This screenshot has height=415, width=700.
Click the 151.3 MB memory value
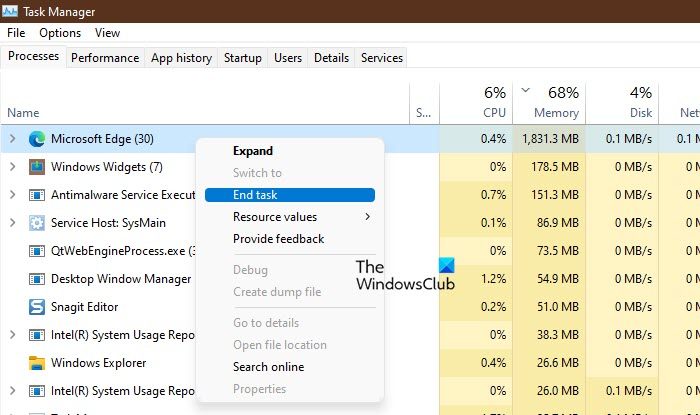[555, 195]
